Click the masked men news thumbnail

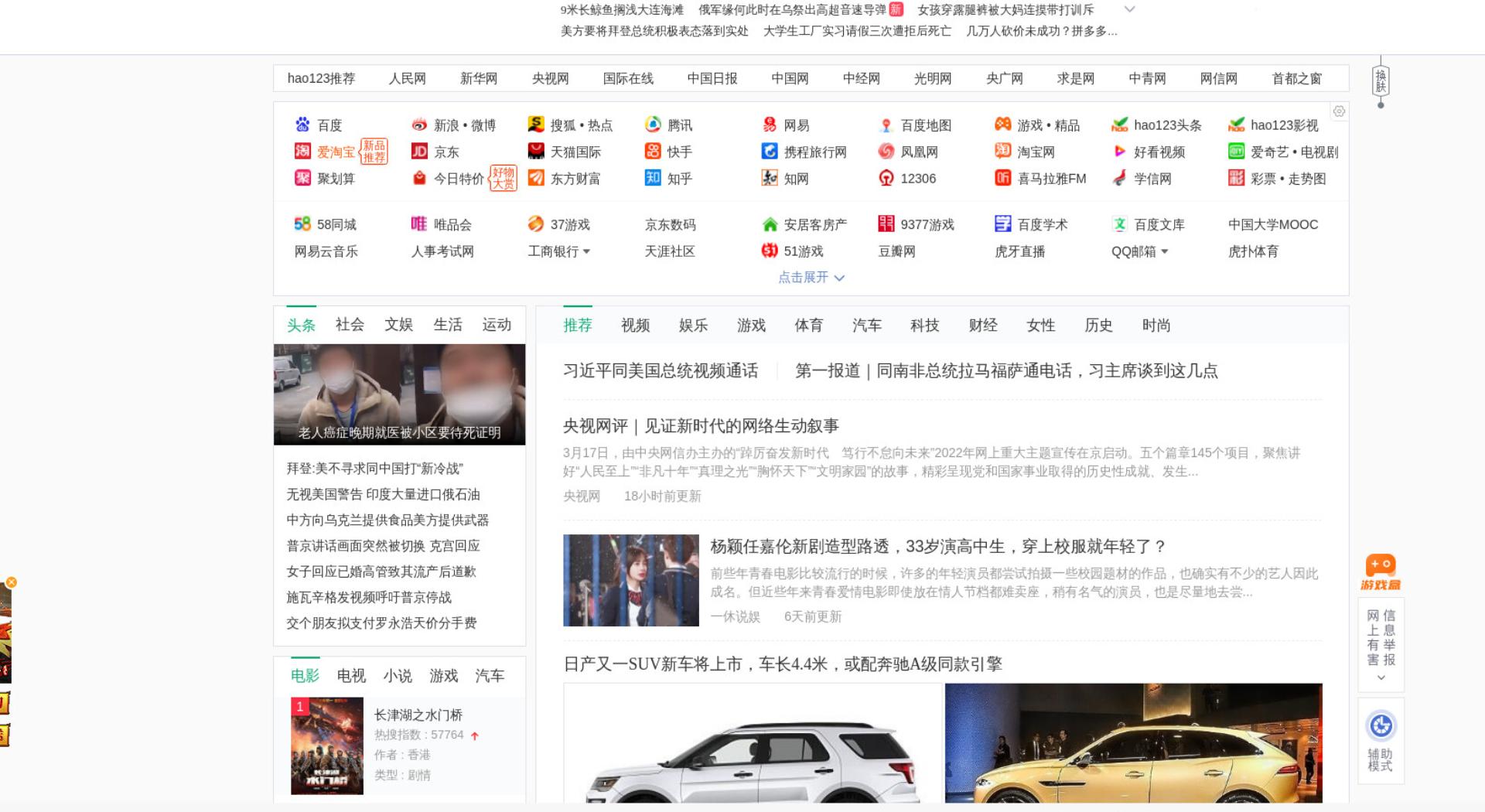pos(399,394)
